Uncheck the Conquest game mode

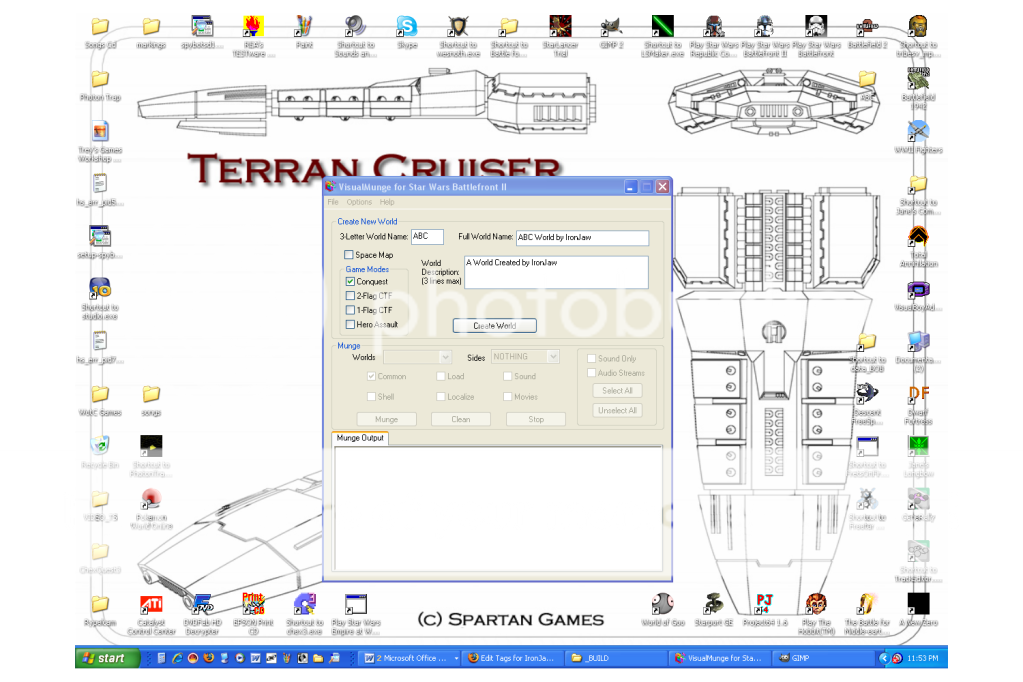[350, 281]
